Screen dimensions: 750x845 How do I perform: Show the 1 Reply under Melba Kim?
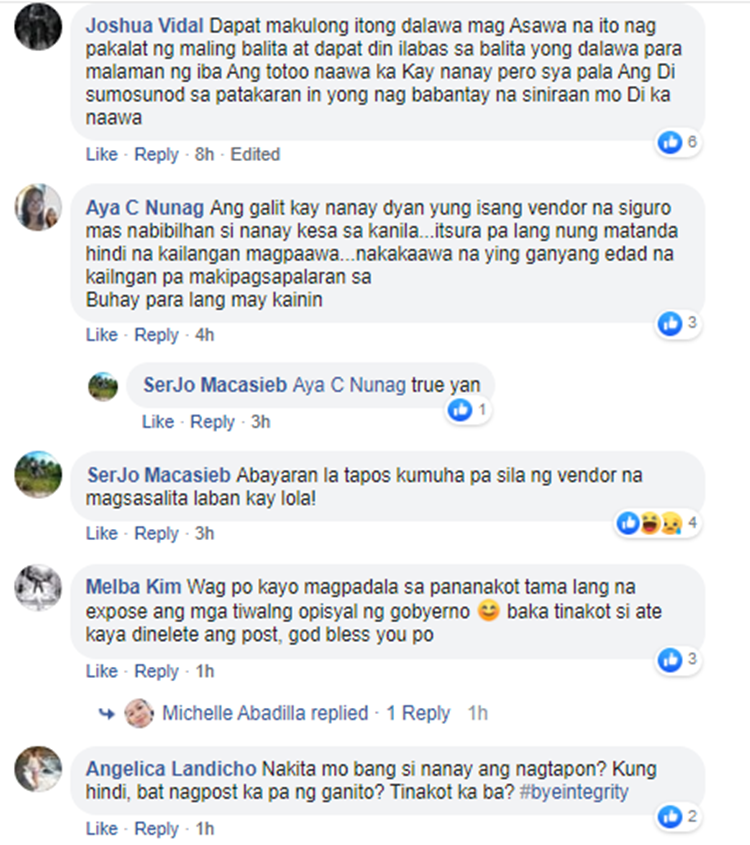coord(418,713)
